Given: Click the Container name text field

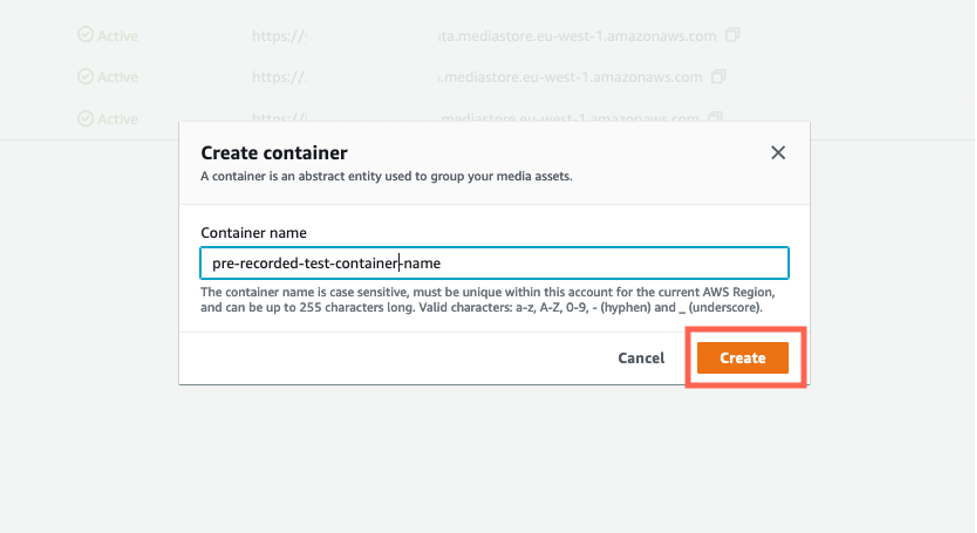Looking at the screenshot, I should pos(494,264).
